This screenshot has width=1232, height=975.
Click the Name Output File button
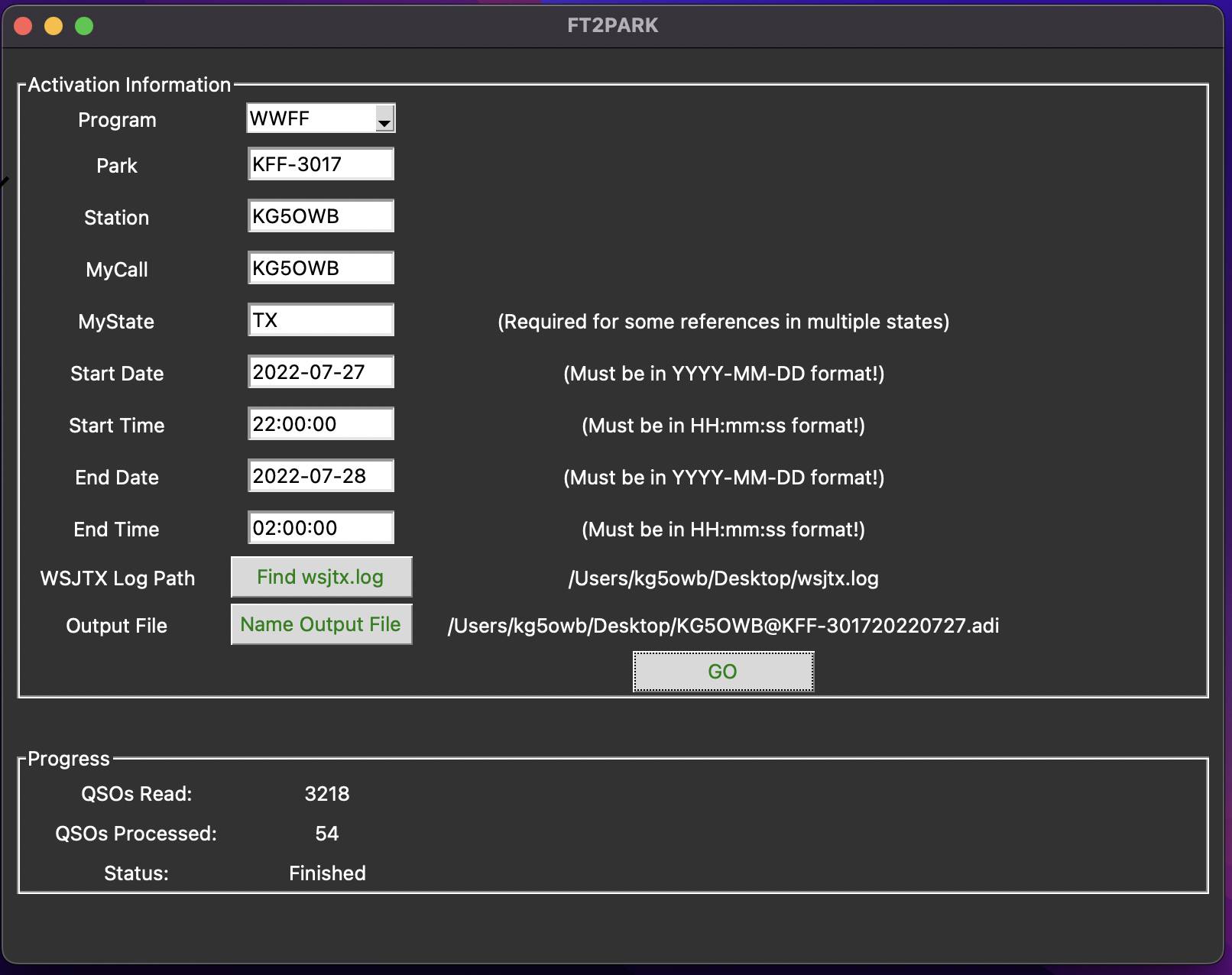(x=321, y=624)
